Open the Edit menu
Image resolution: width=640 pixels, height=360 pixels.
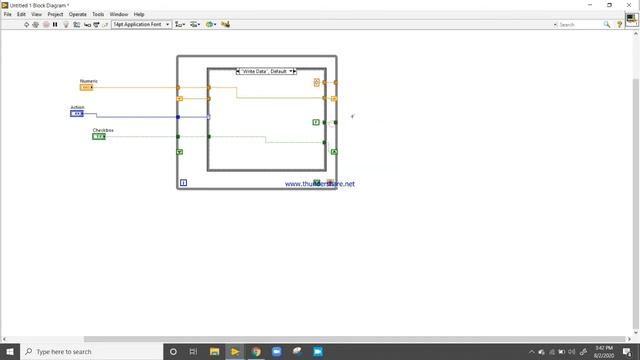(x=21, y=14)
